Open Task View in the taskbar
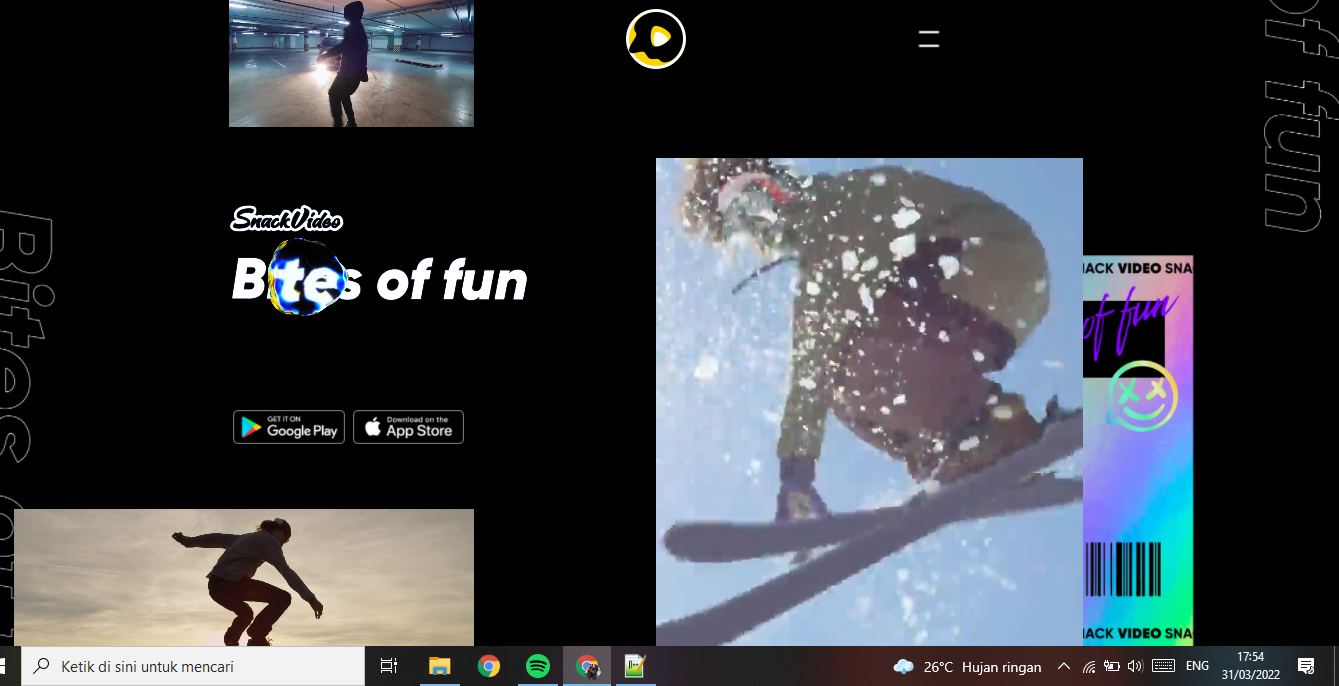 (x=389, y=666)
